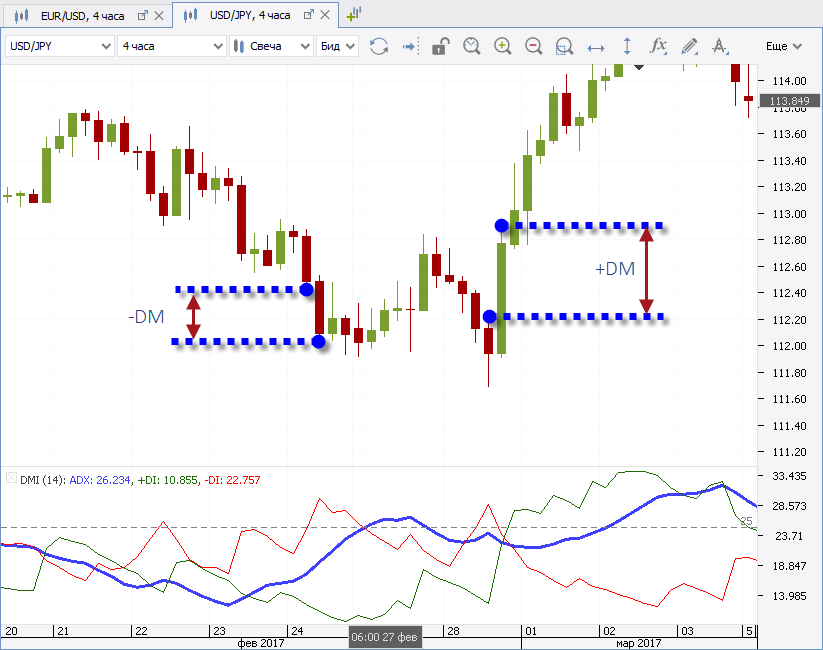Expand the 'Еще' more options menu
Screen dimensions: 823x650
click(x=783, y=46)
